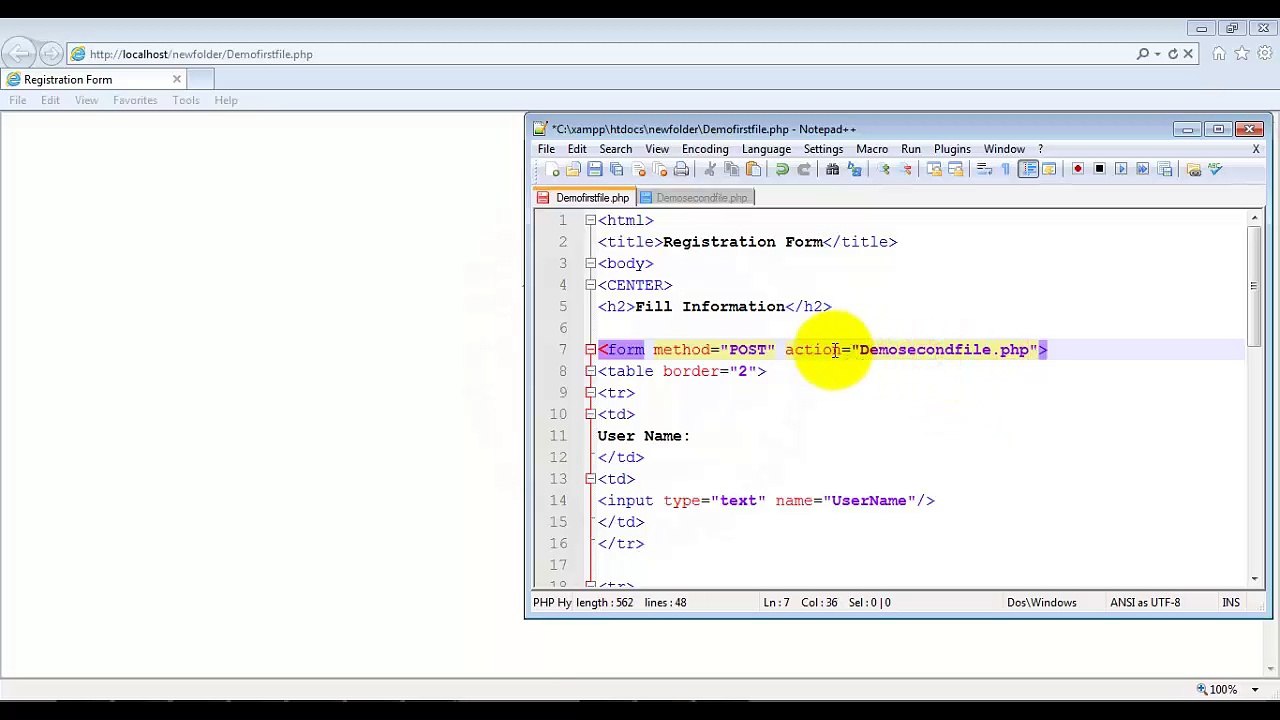Screen dimensions: 1280x720
Task: Click the browser address bar URL field
Action: coord(600,54)
